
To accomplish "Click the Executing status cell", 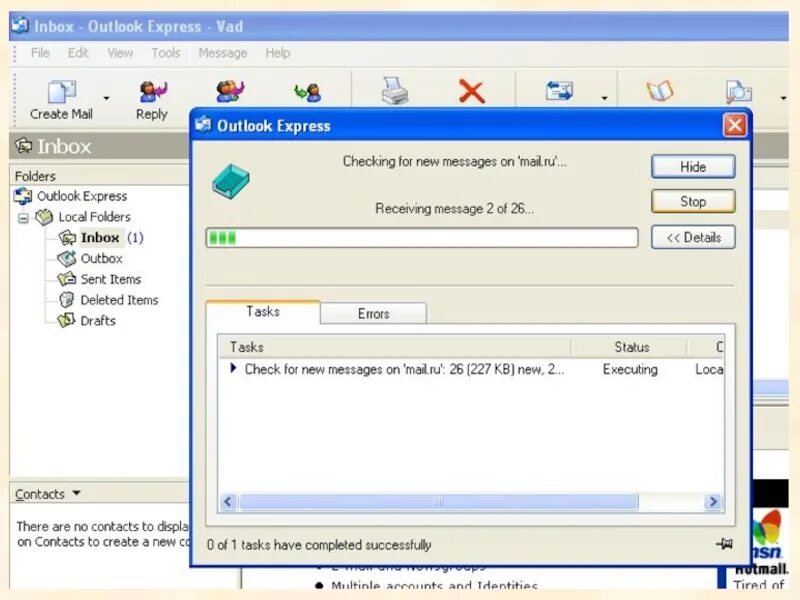I will click(x=630, y=369).
